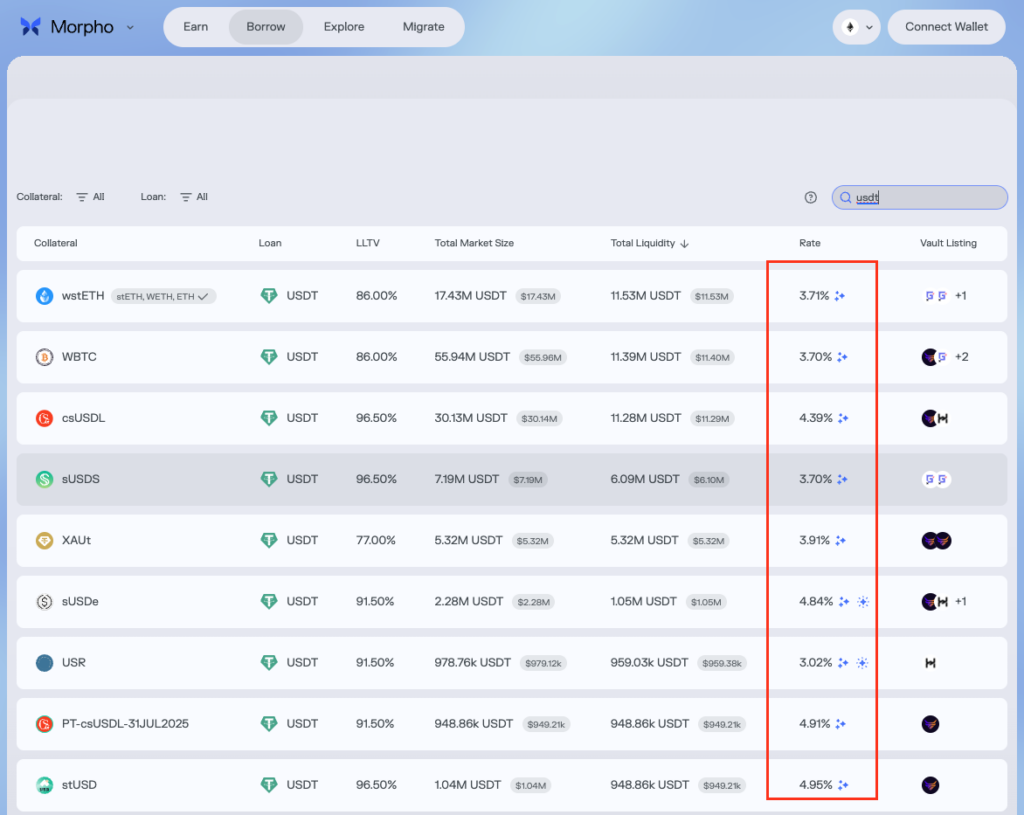1024x815 pixels.
Task: Click vault icons in the csUSDL row
Action: coord(935,418)
